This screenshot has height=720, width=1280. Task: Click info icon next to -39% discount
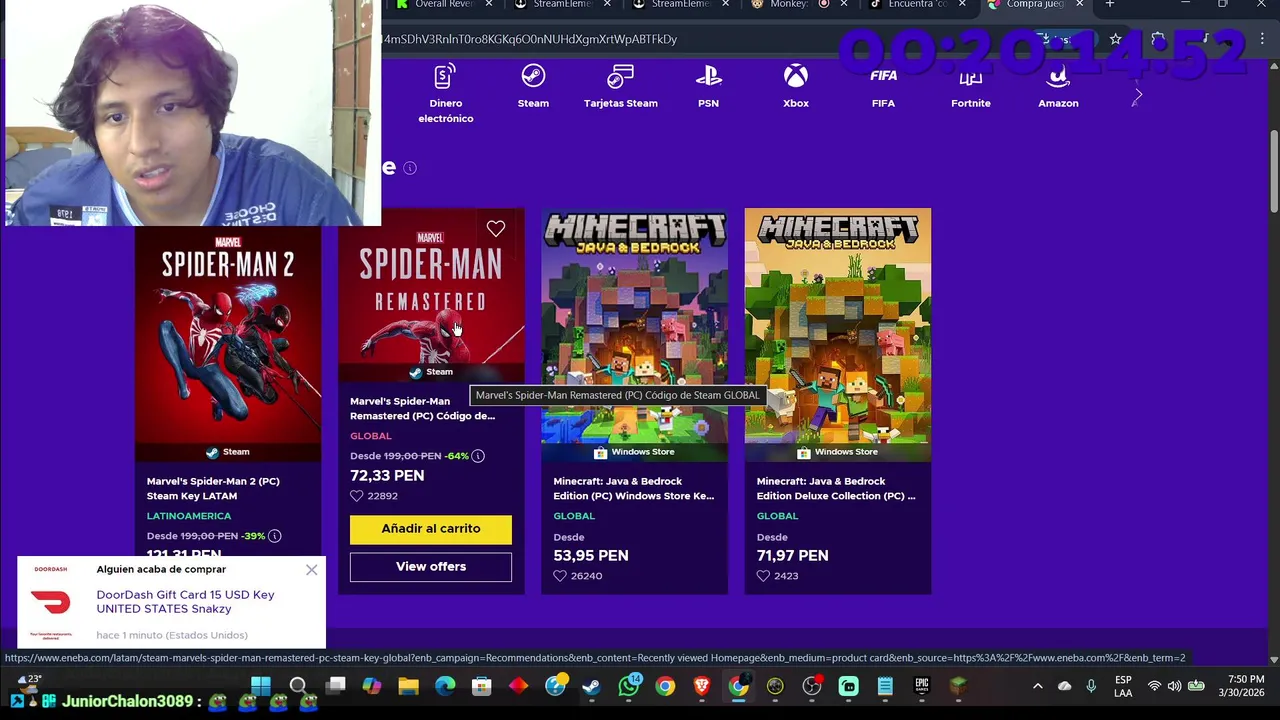275,536
